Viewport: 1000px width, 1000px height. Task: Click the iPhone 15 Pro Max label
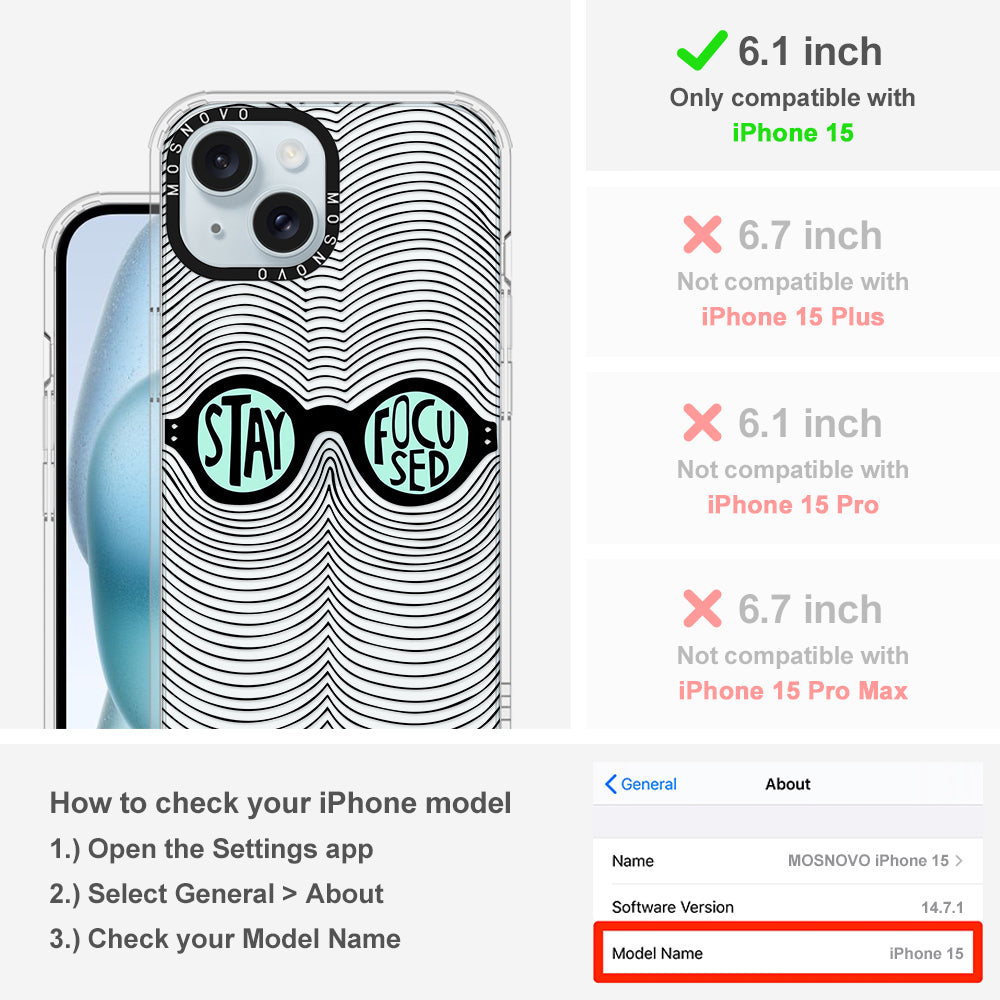[793, 691]
